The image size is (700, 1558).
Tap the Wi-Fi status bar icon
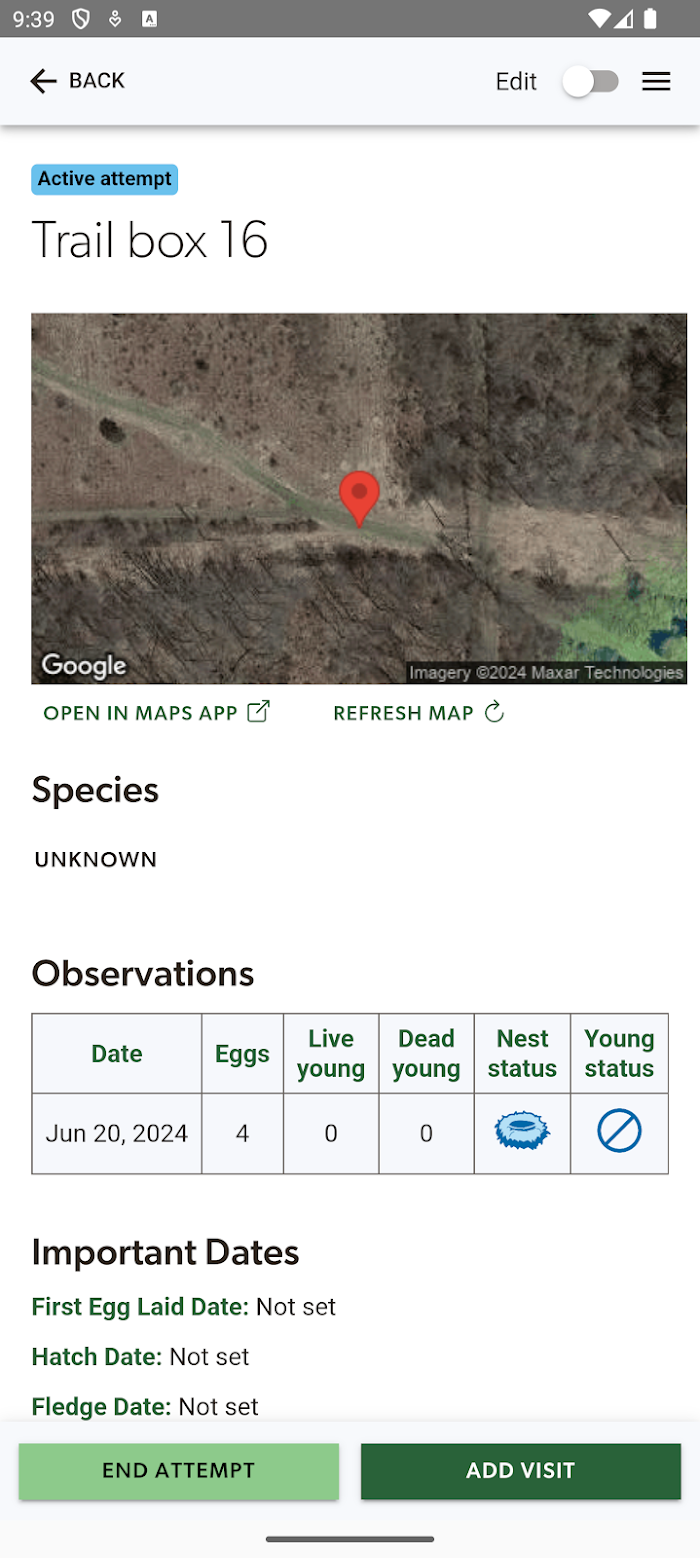pyautogui.click(x=599, y=18)
